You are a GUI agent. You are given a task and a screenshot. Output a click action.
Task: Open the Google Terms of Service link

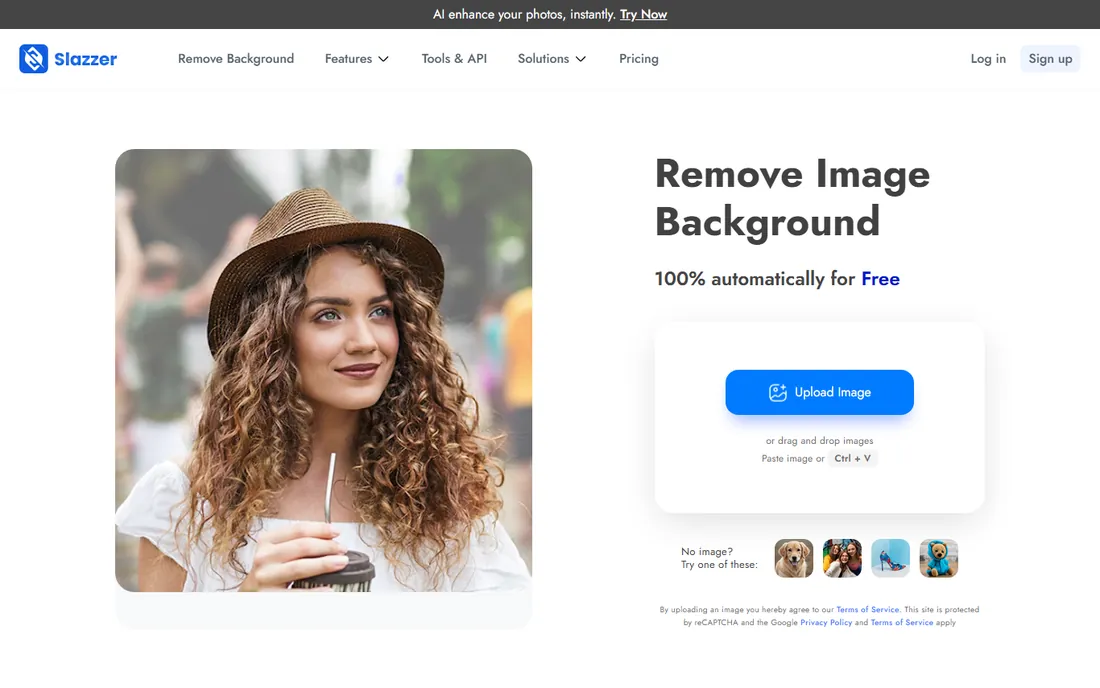click(901, 622)
